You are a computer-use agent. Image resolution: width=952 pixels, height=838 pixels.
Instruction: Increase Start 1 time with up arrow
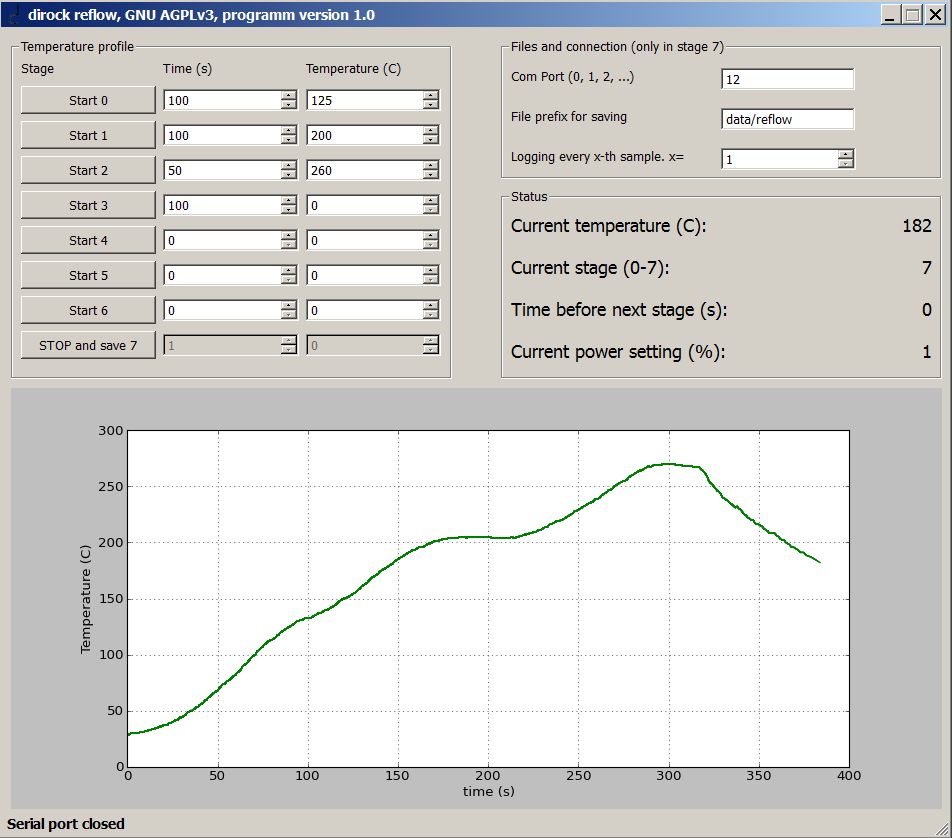289,131
